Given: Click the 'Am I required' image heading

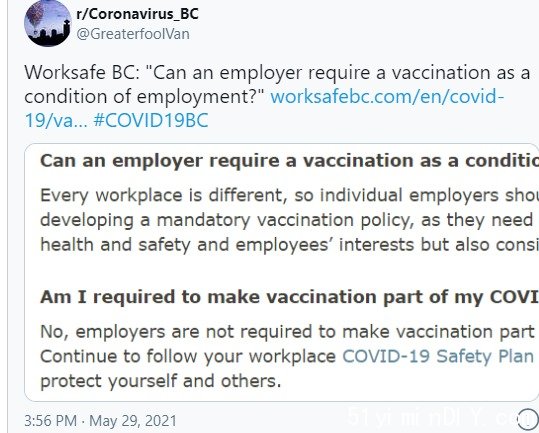Looking at the screenshot, I should coord(289,297).
